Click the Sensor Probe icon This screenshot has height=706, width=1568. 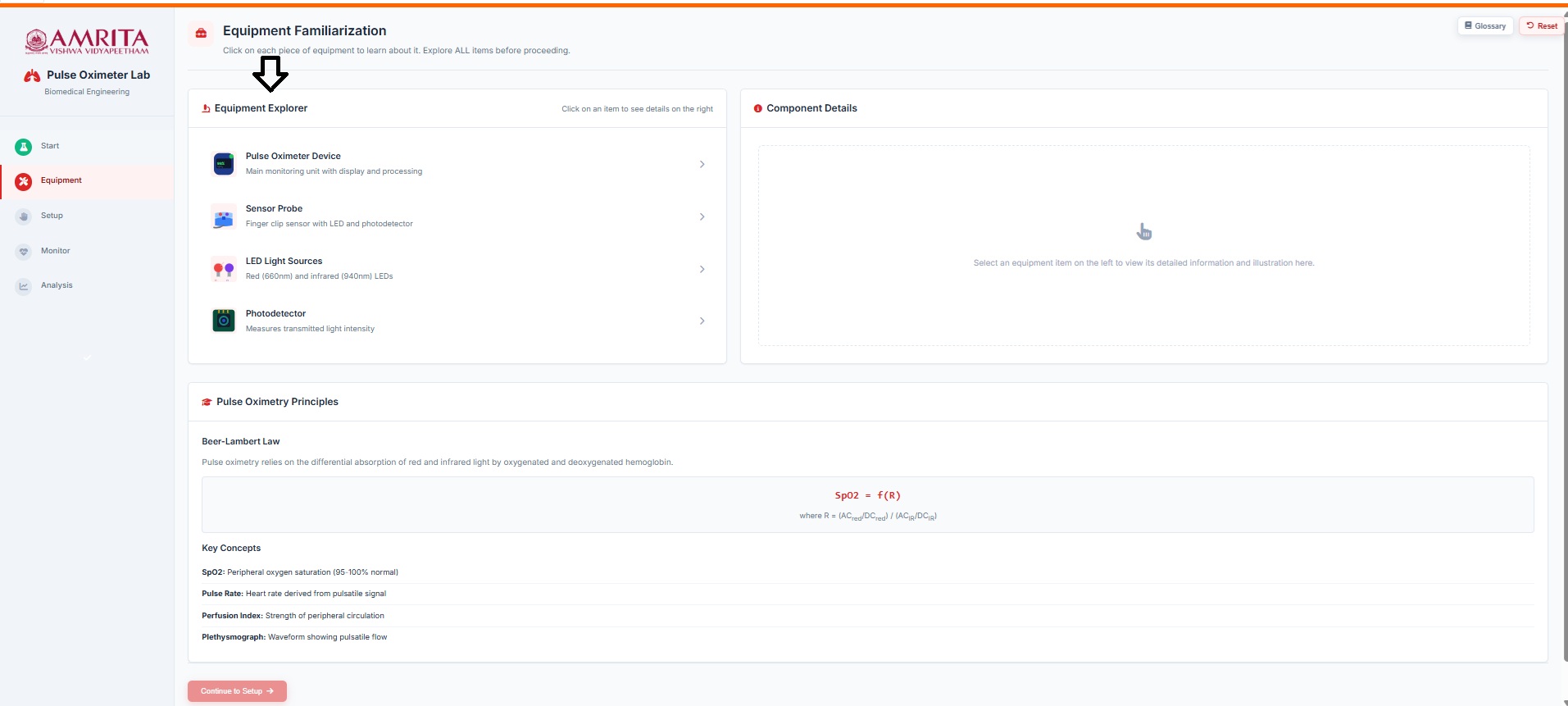click(x=224, y=217)
